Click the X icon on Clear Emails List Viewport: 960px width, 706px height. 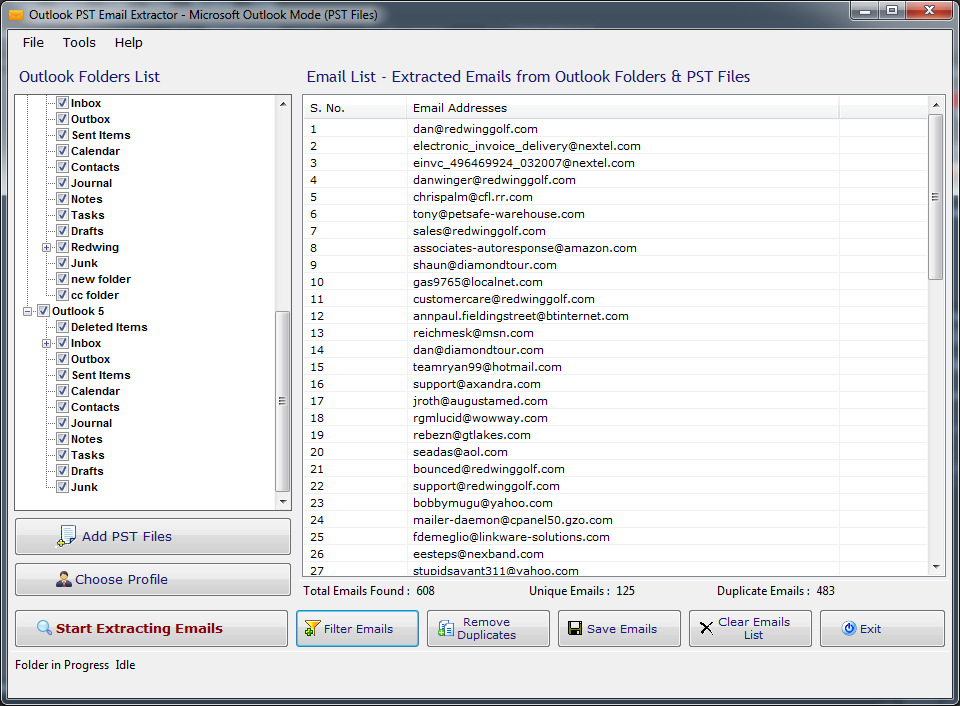[706, 628]
